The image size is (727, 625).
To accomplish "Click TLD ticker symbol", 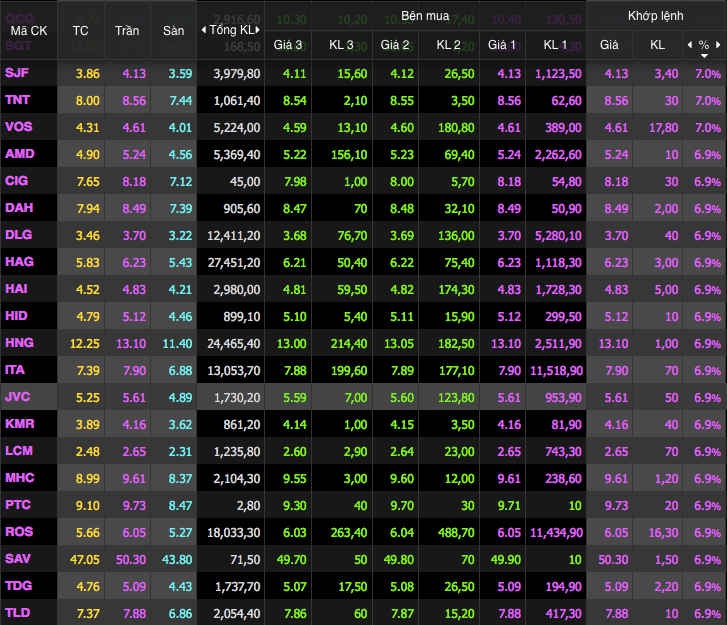I will click(18, 612).
